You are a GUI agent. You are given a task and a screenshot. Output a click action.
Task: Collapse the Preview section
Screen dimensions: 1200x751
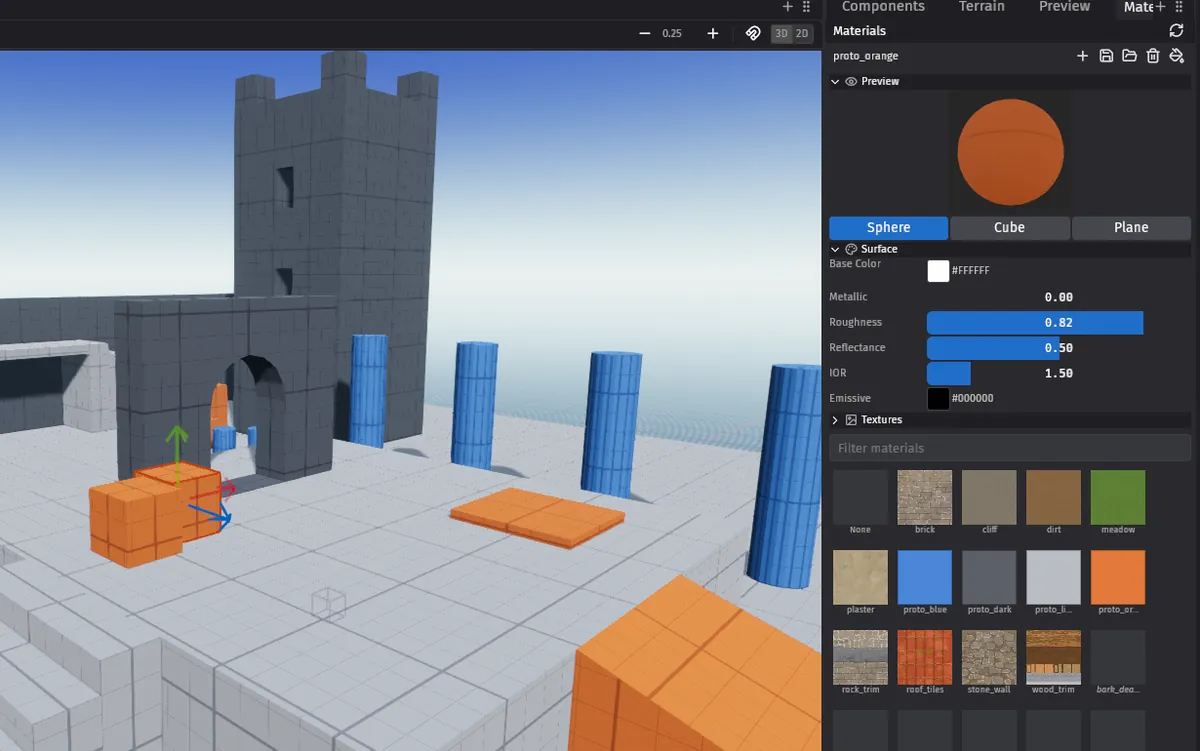[x=835, y=81]
